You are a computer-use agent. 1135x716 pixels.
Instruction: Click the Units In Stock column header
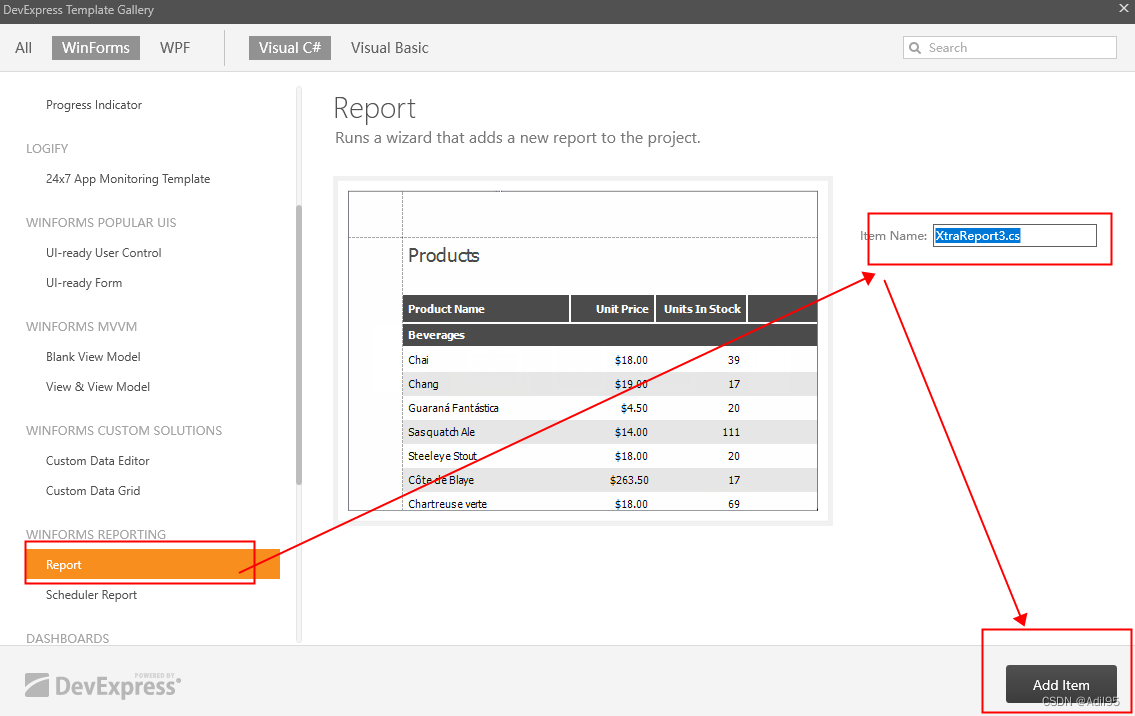(x=701, y=309)
